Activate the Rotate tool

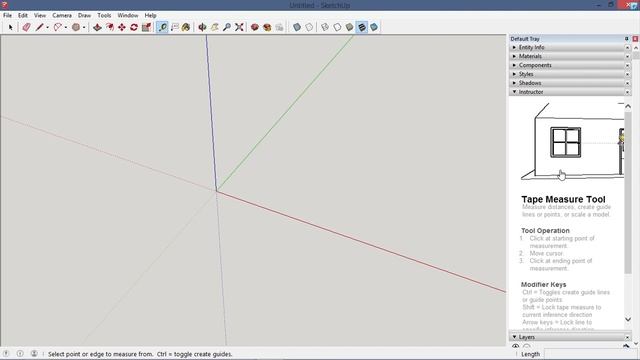click(x=134, y=27)
